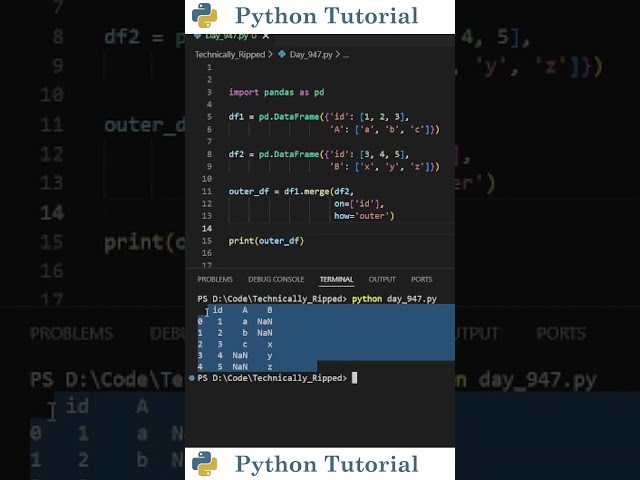Image resolution: width=640 pixels, height=480 pixels.
Task: Click 'outer_df = df1.merge(df2,' line
Action: click(291, 191)
